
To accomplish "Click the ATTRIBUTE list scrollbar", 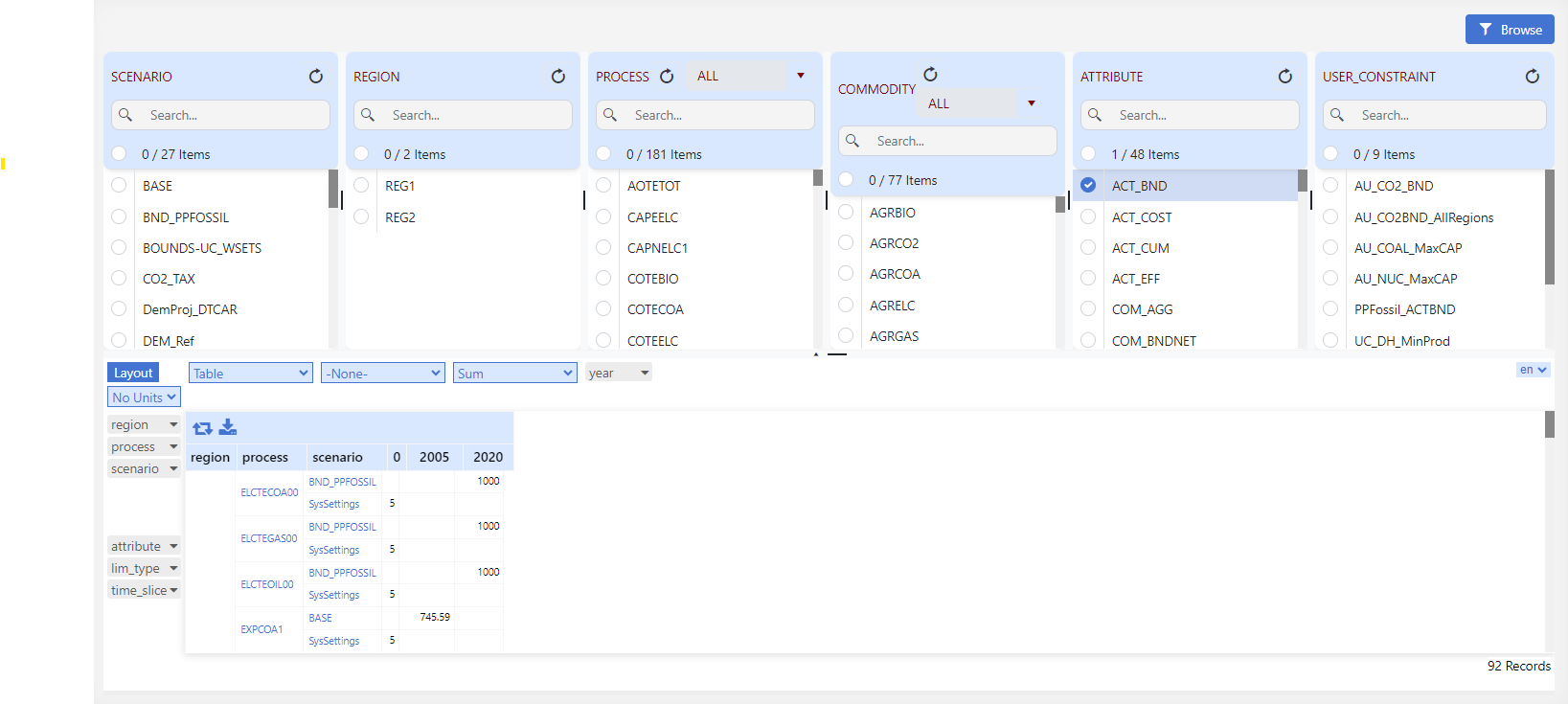I will 1303,181.
